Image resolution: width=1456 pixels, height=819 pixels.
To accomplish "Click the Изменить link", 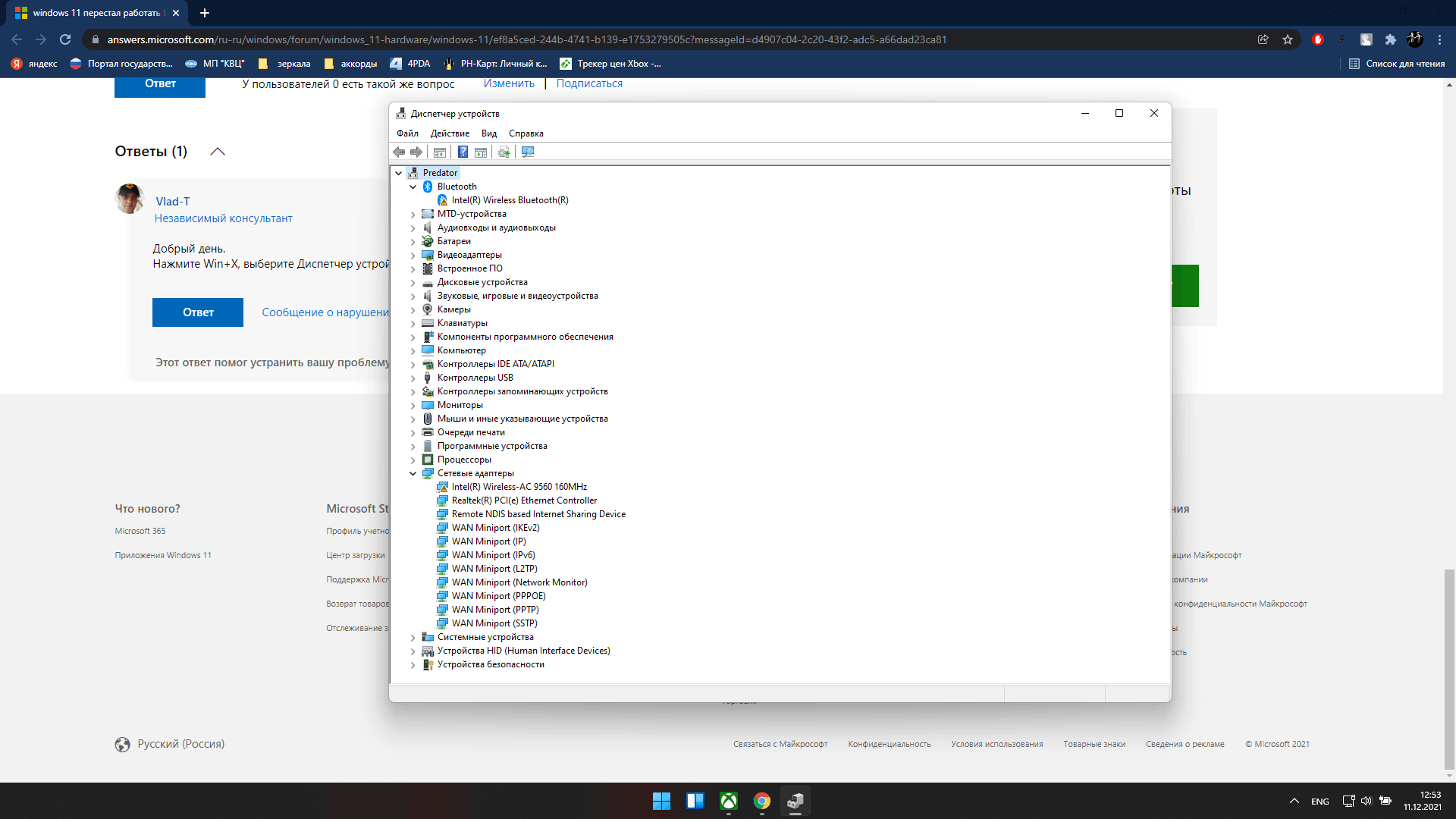I will click(x=509, y=83).
